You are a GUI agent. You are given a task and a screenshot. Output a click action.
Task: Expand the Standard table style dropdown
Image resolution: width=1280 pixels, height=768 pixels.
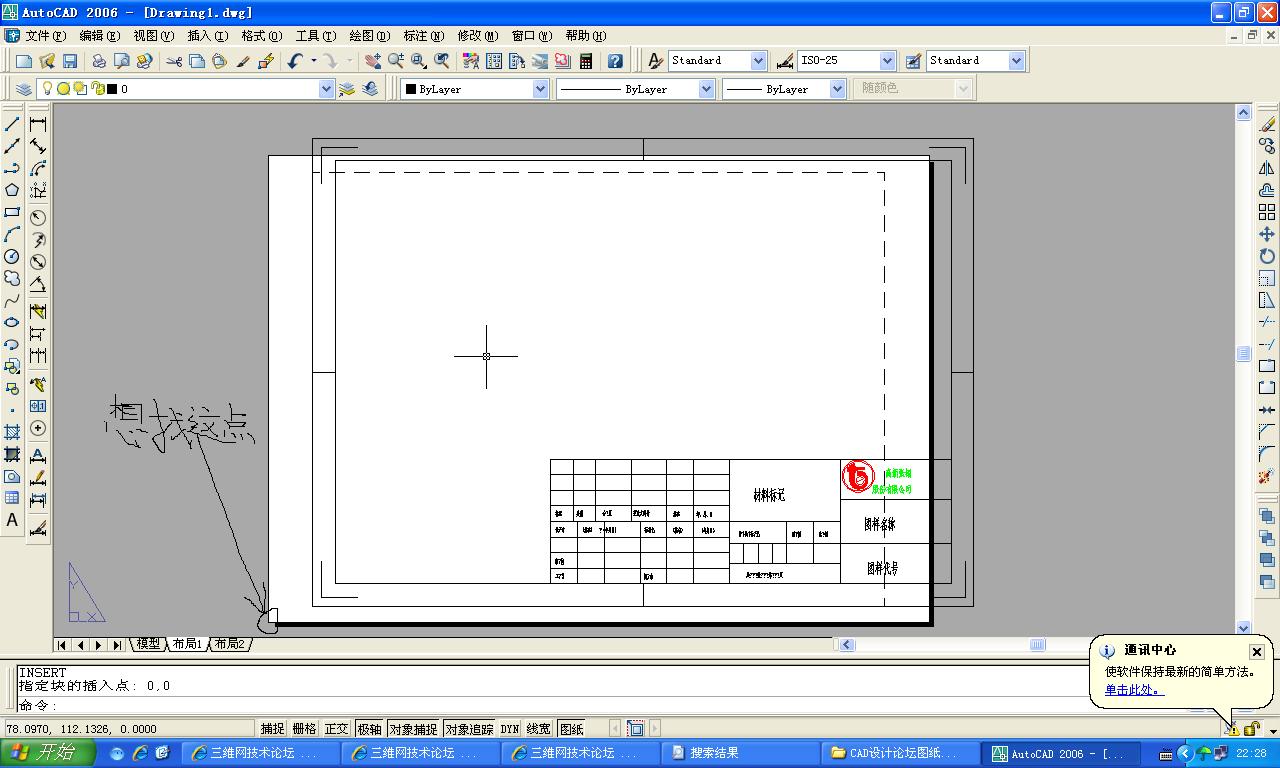point(1016,61)
